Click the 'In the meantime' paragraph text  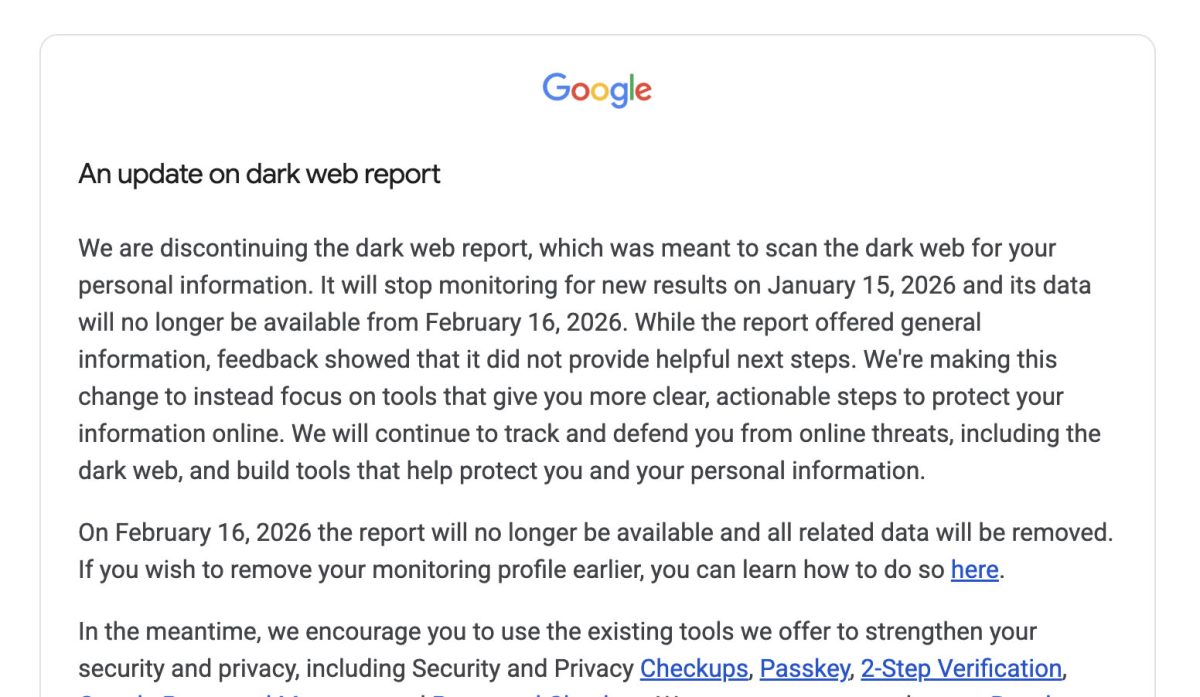point(160,632)
